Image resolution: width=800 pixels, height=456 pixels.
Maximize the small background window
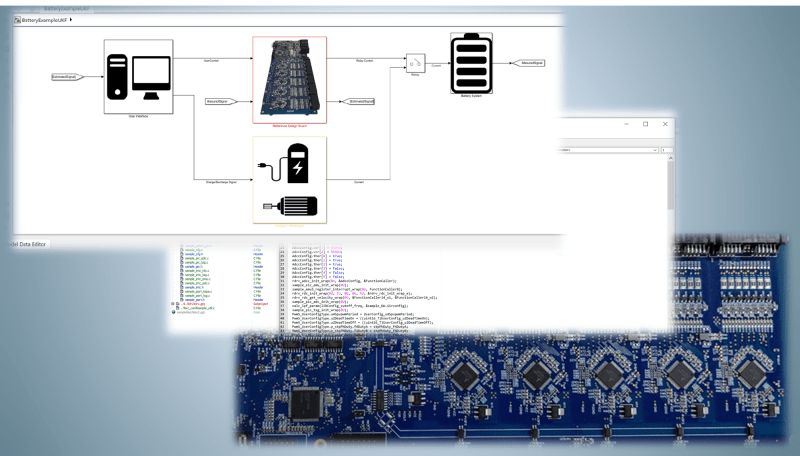point(645,124)
